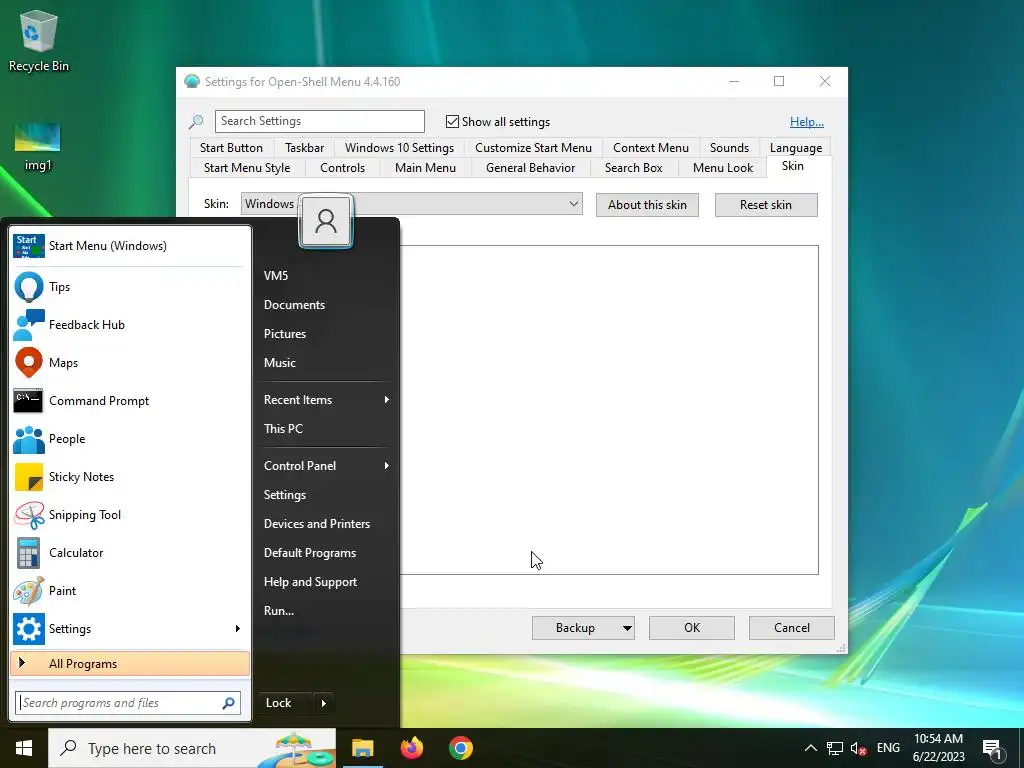Image resolution: width=1024 pixels, height=768 pixels.
Task: Open the Recycle Bin on desktop
Action: (x=39, y=41)
